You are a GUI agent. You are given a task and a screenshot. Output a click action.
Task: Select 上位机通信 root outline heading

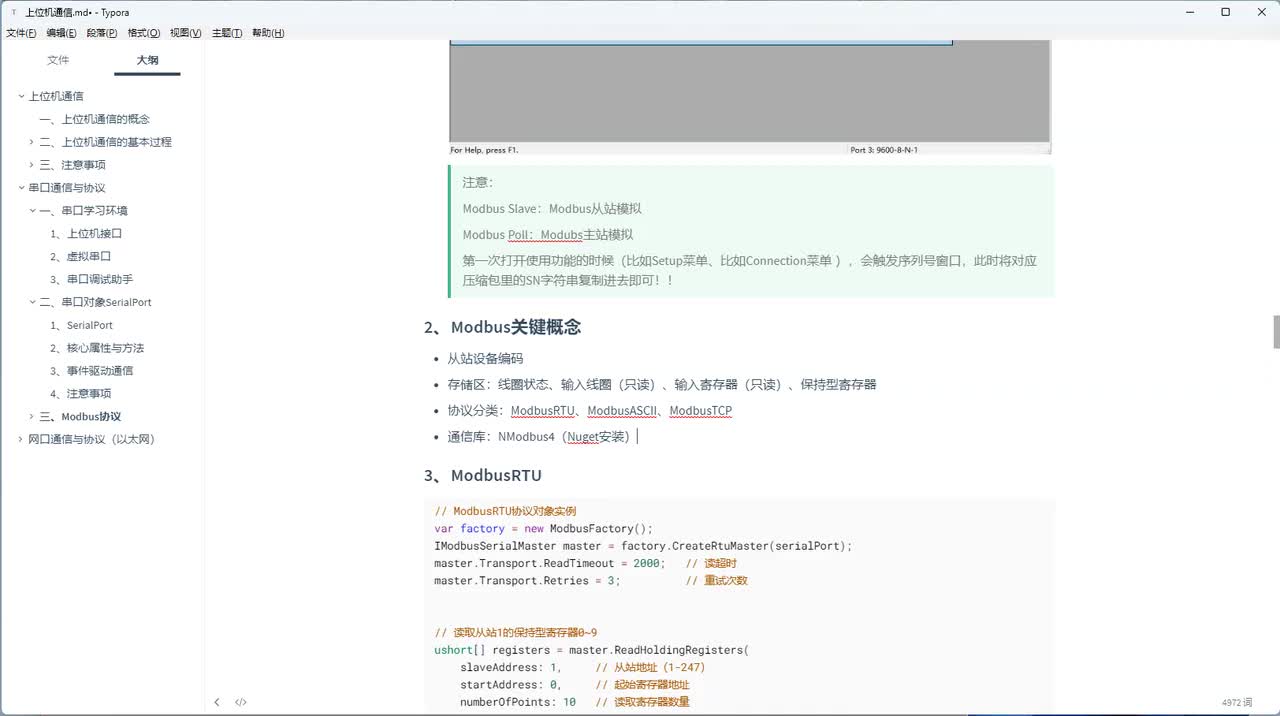pyautogui.click(x=56, y=96)
